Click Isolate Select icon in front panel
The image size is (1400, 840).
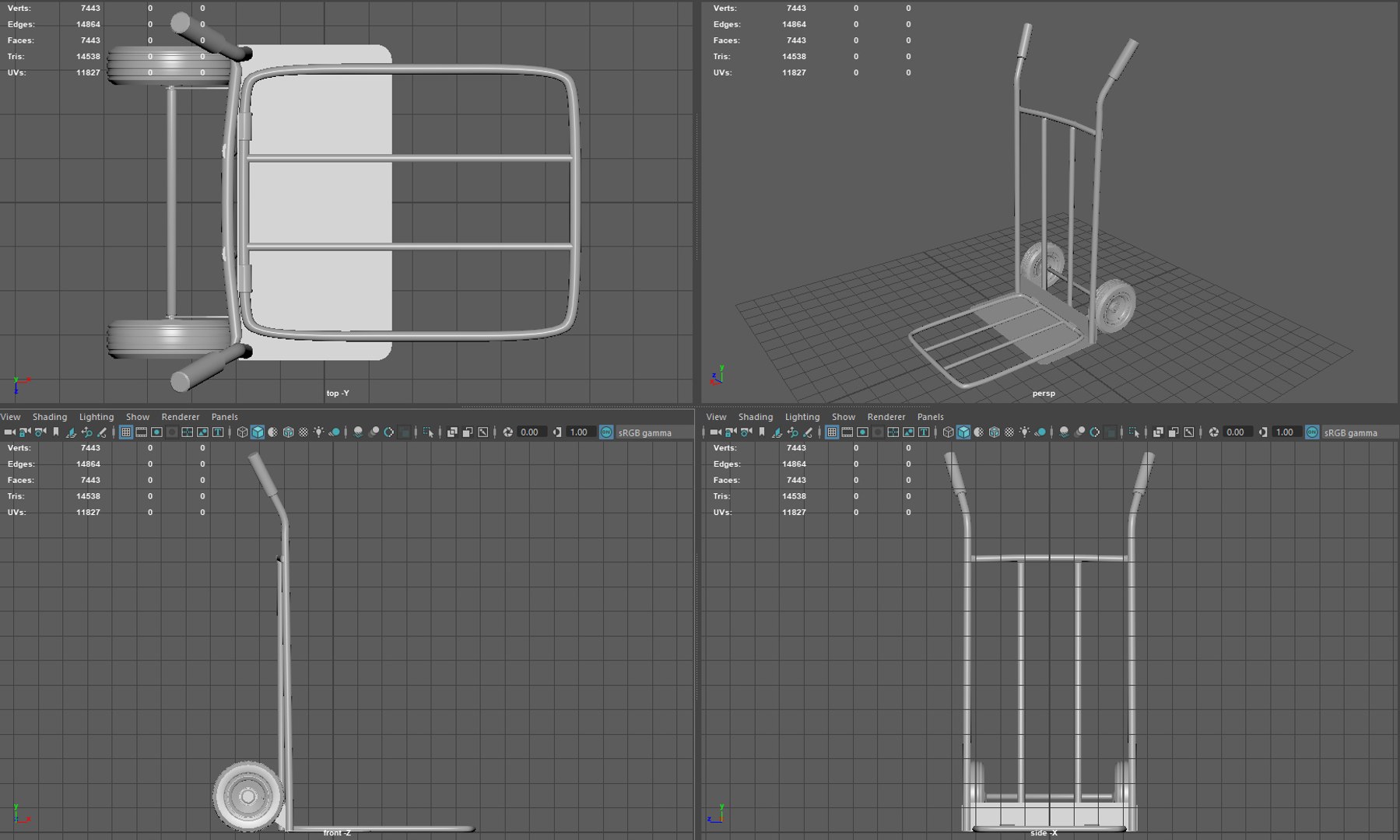pos(428,432)
